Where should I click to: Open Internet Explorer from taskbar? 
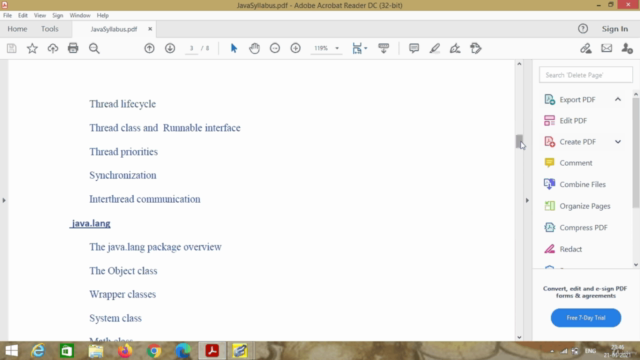[x=38, y=351]
